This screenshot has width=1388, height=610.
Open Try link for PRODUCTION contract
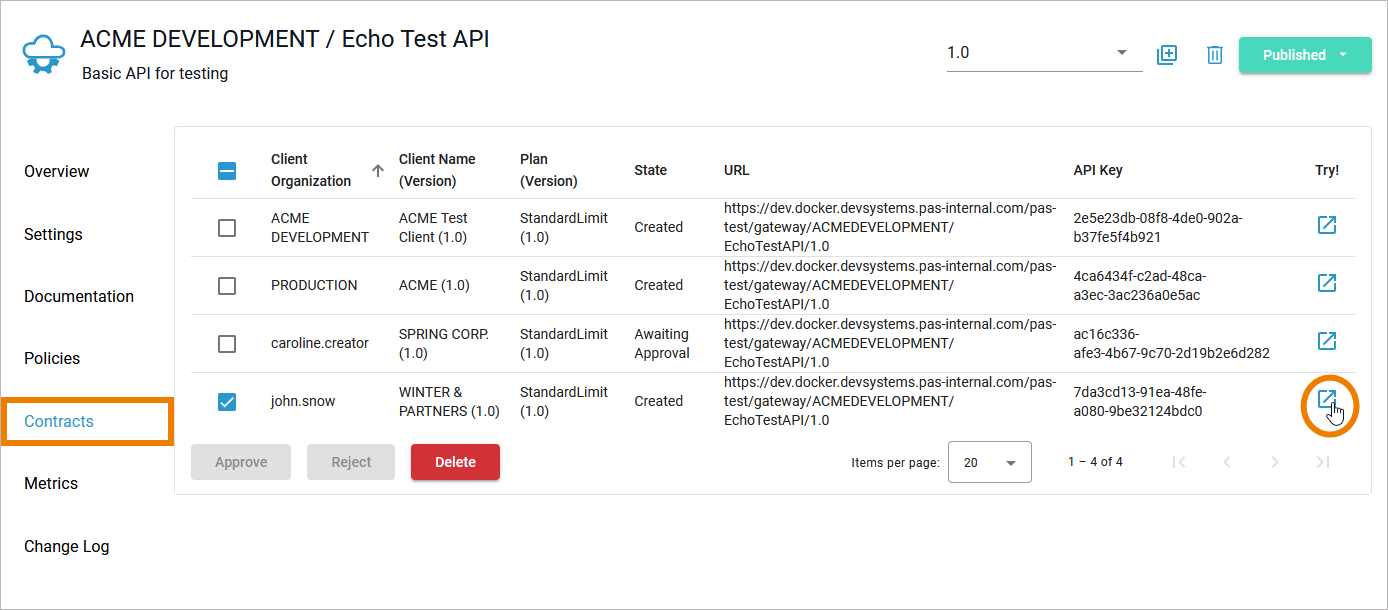pos(1327,283)
